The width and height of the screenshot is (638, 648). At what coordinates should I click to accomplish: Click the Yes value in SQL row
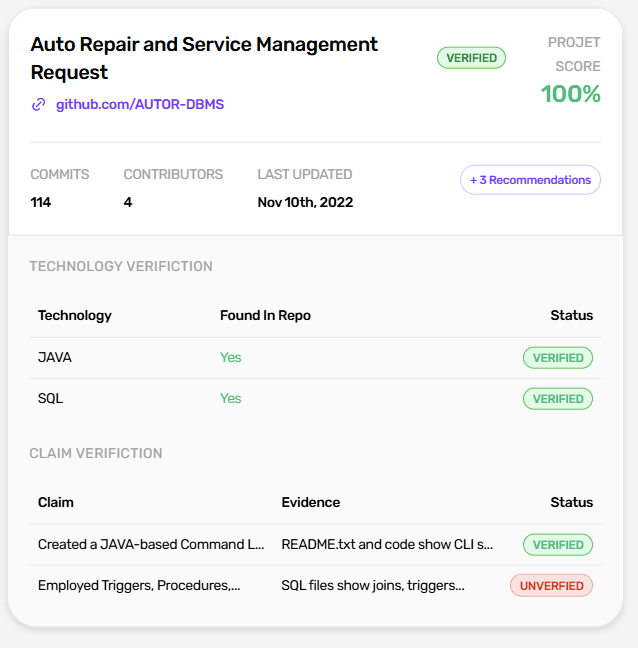click(230, 398)
